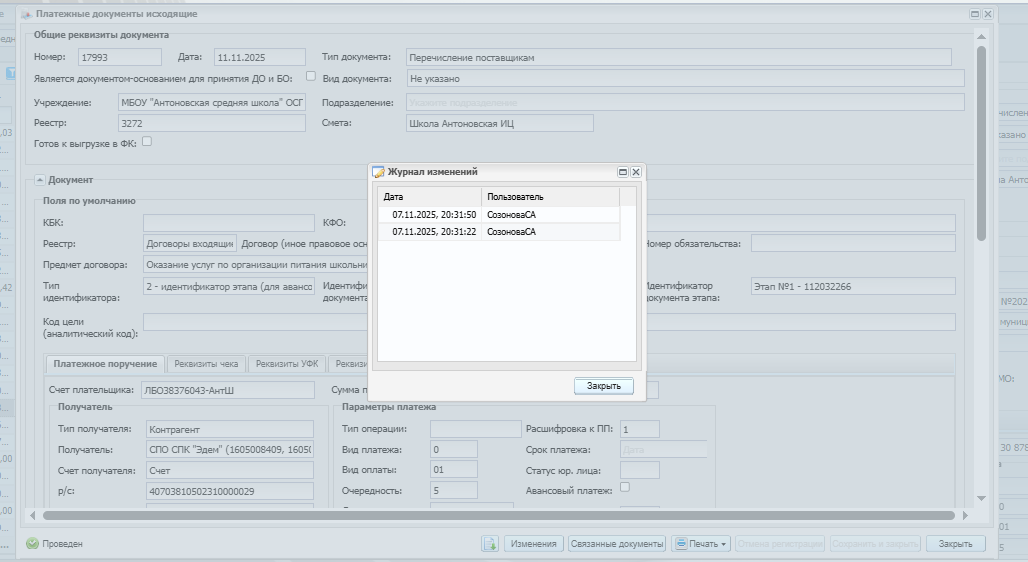Click the Номер field with 17993
The image size is (1028, 562).
(x=120, y=57)
